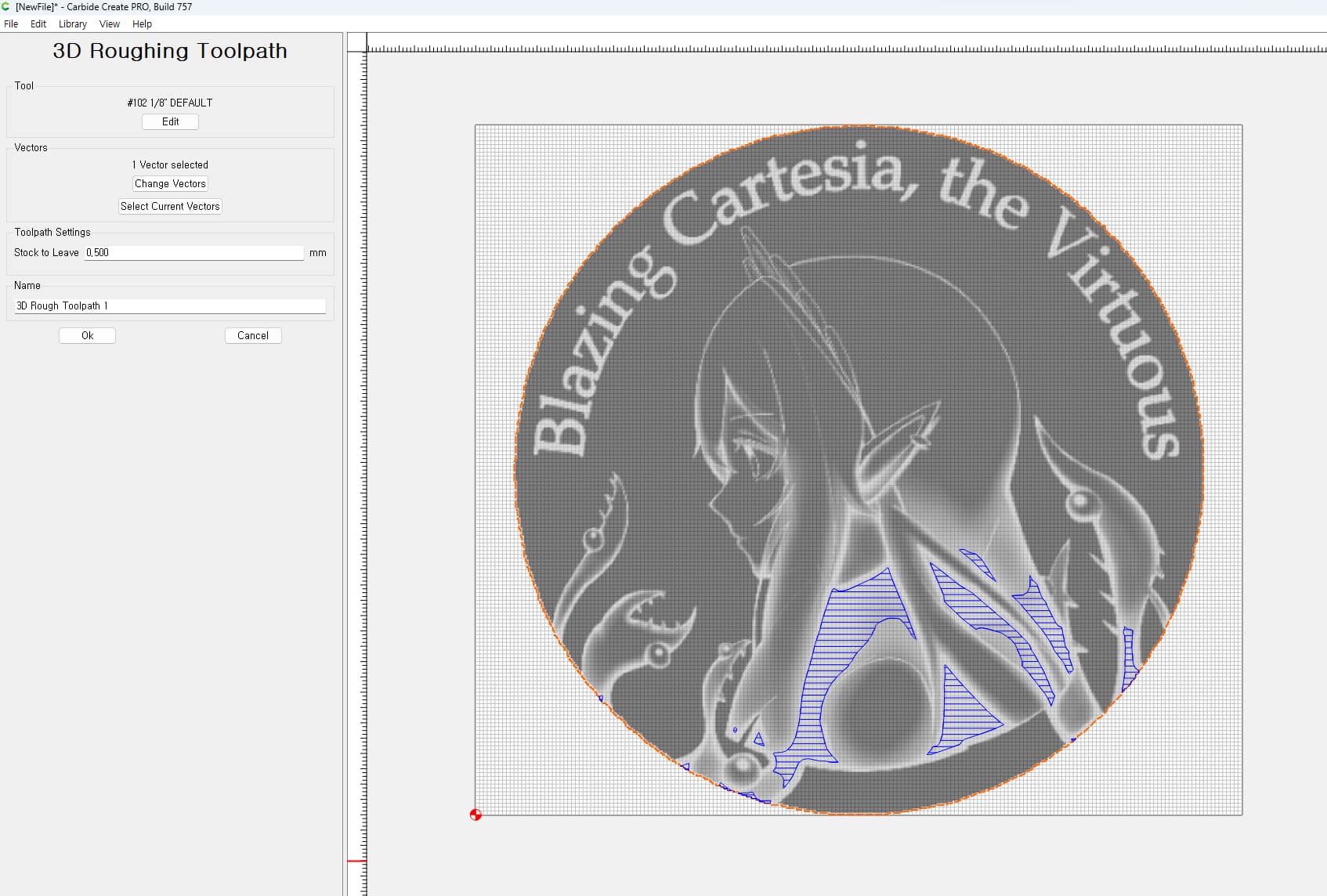Open the Edit menu
Screen dimensions: 1327x896
[x=37, y=23]
